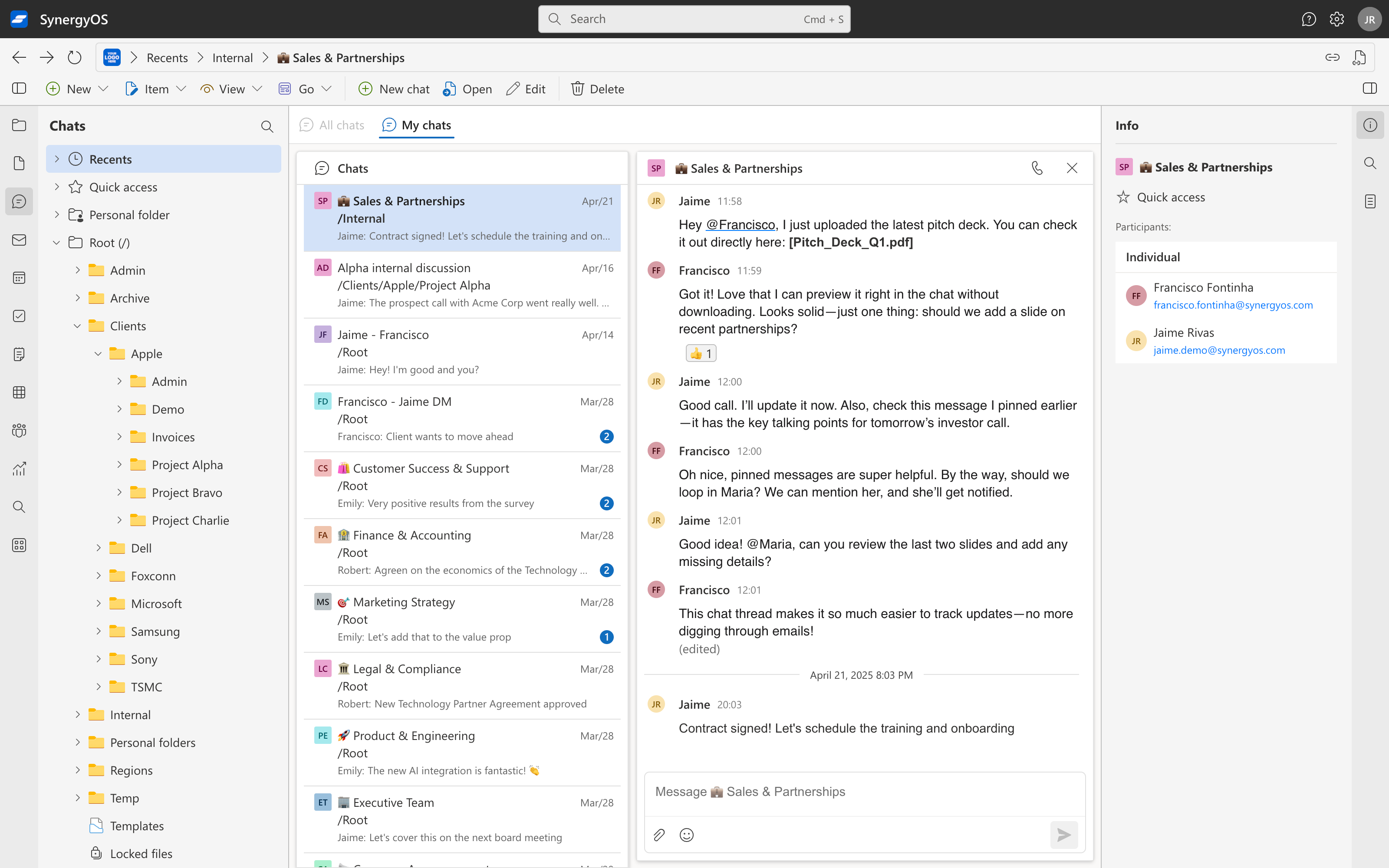The height and width of the screenshot is (868, 1389).
Task: Open the tasks checkbox icon in left rail
Action: [19, 316]
